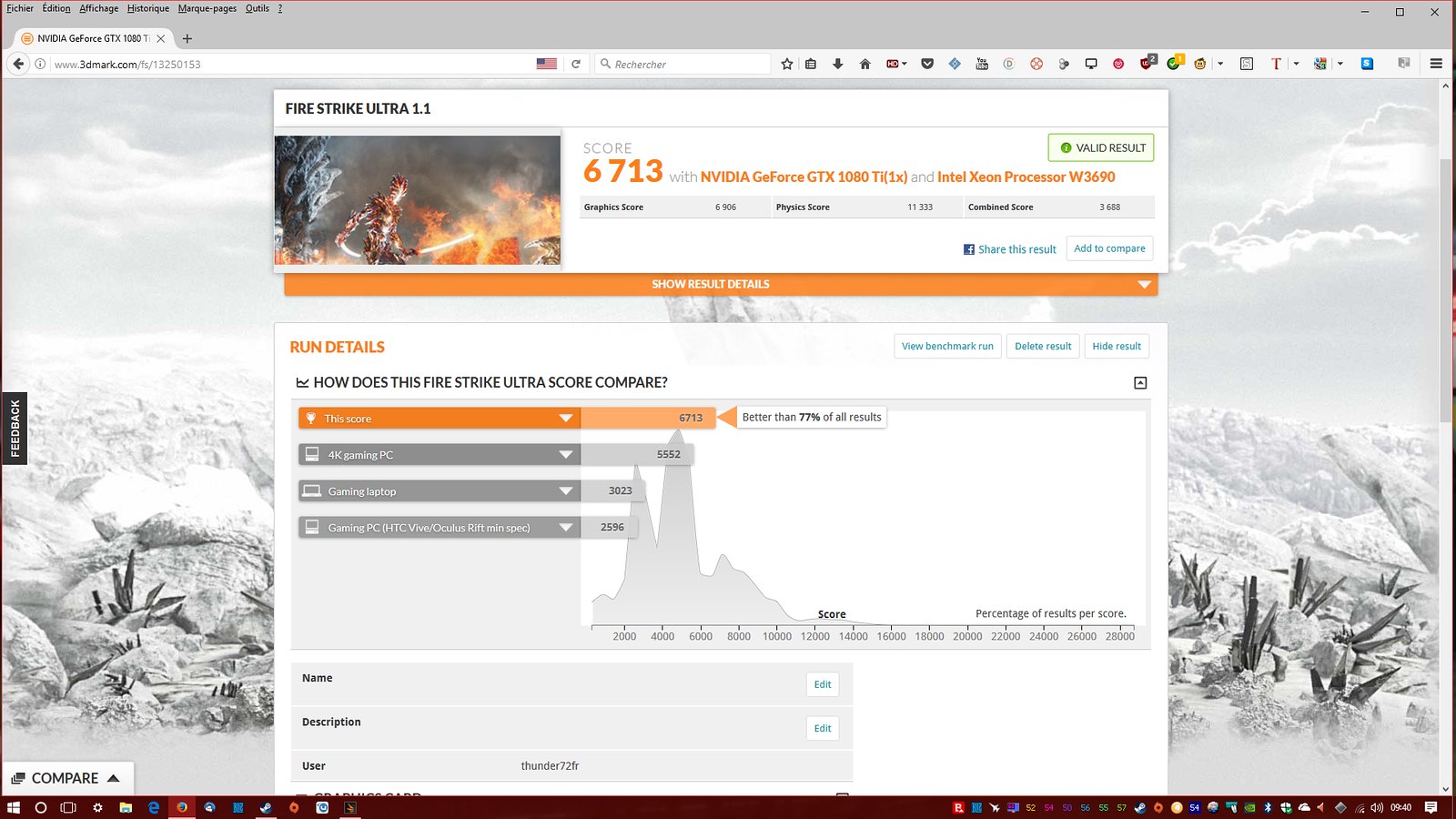Open a new browser tab with plus button

pos(187,38)
